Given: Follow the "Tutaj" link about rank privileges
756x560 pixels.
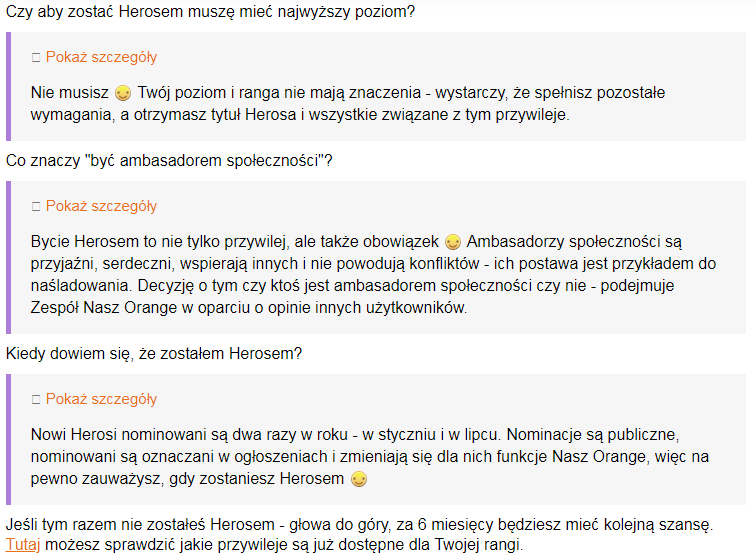Looking at the screenshot, I should [x=22, y=545].
